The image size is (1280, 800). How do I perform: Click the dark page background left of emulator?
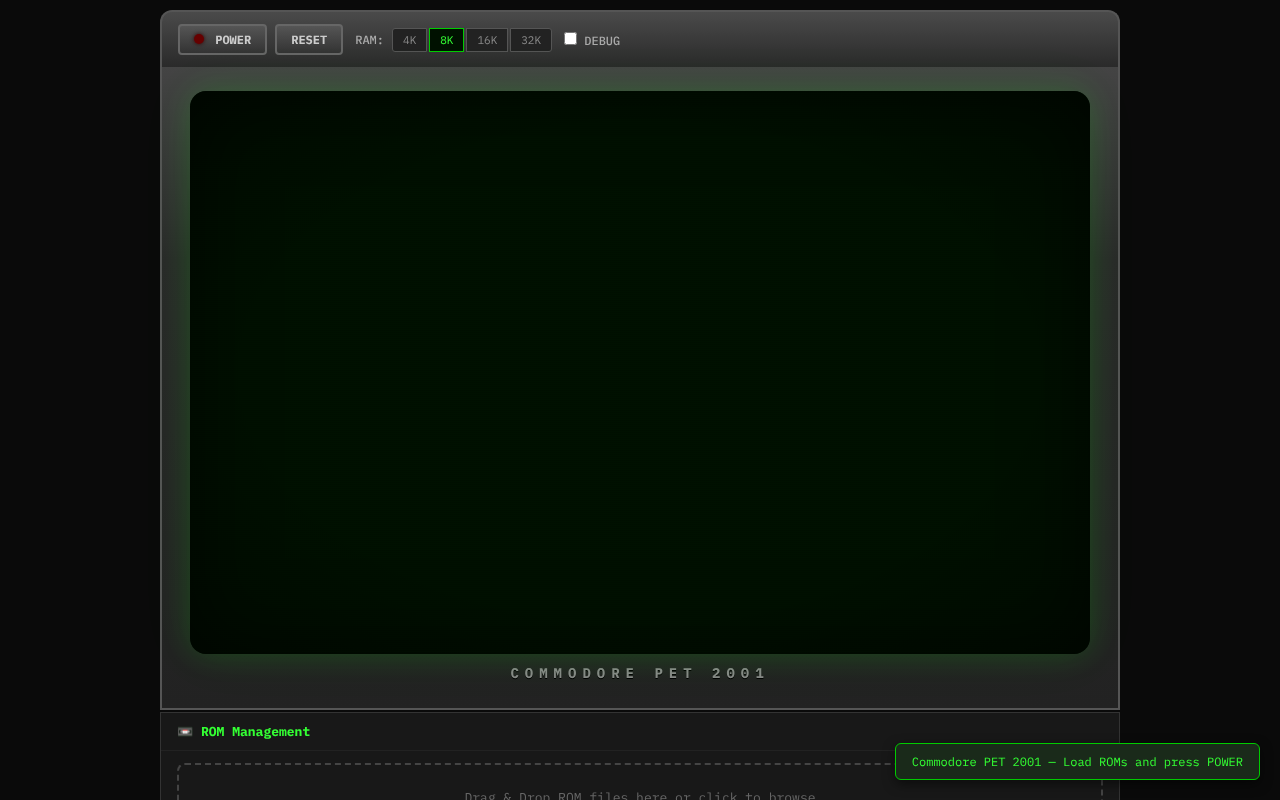pos(80,400)
